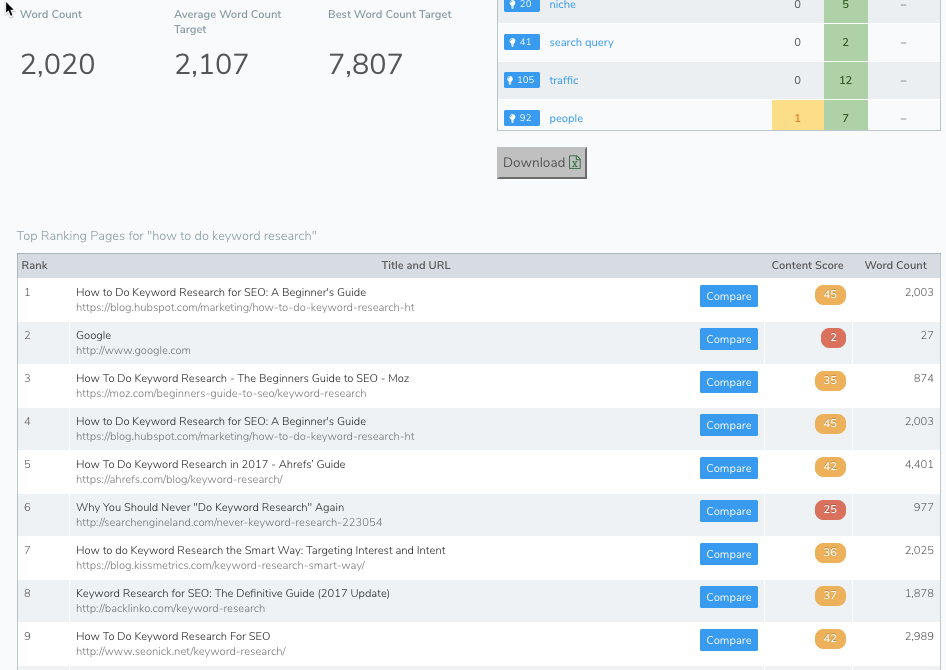Compare with the Search Engine Land article
This screenshot has height=670, width=946.
(728, 511)
